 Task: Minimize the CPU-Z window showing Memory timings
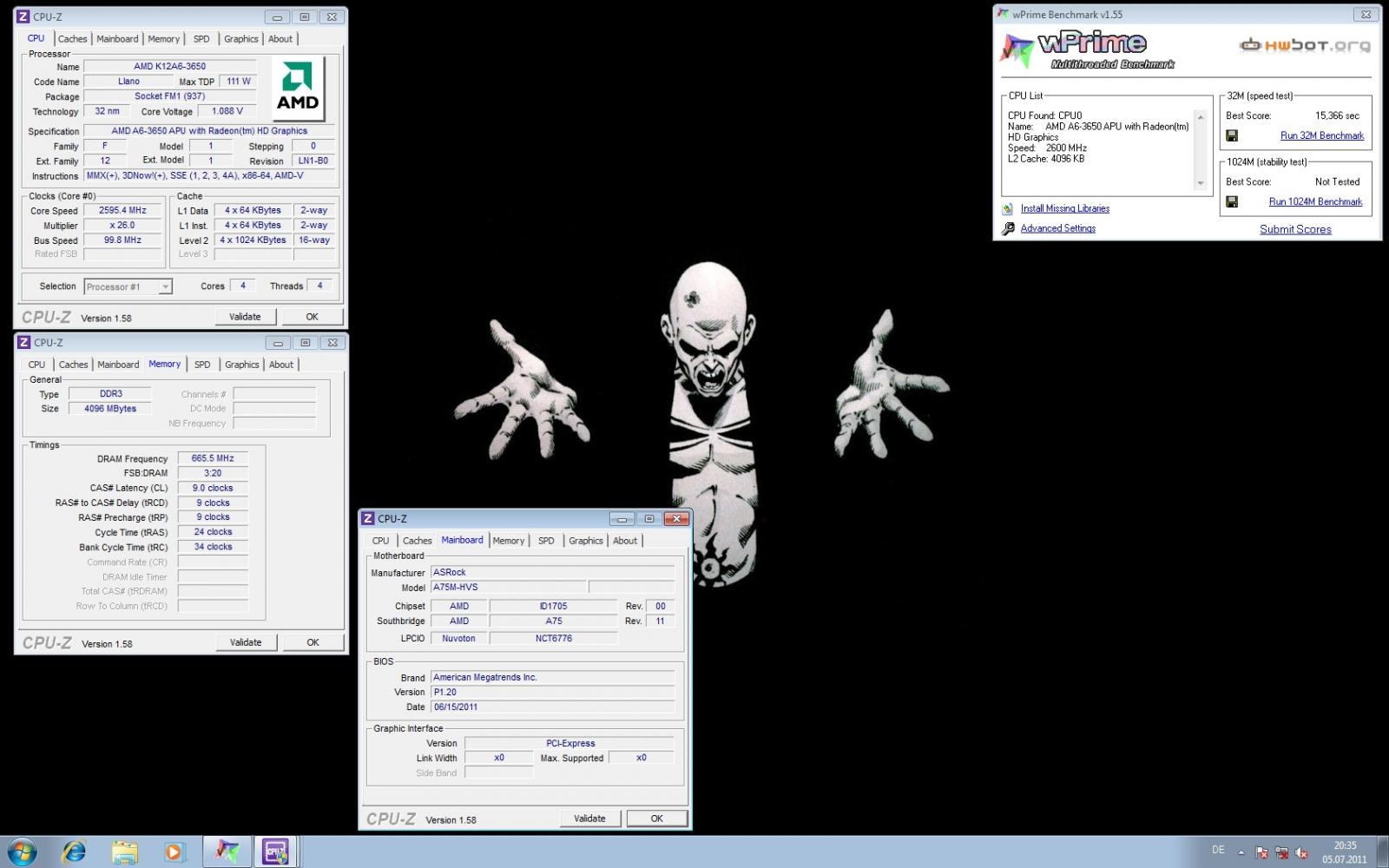(x=278, y=343)
